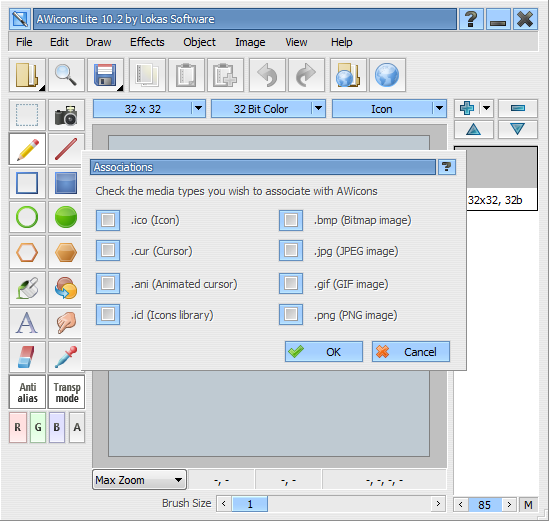Toggle the G green channel swatch
This screenshot has height=521, width=549.
pyautogui.click(x=38, y=427)
